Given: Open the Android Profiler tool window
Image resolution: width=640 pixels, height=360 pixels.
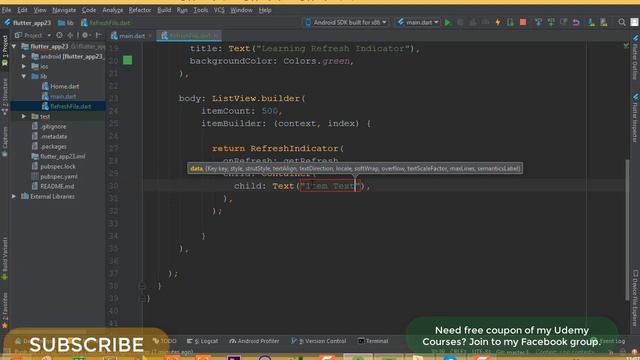Looking at the screenshot, I should [x=254, y=341].
